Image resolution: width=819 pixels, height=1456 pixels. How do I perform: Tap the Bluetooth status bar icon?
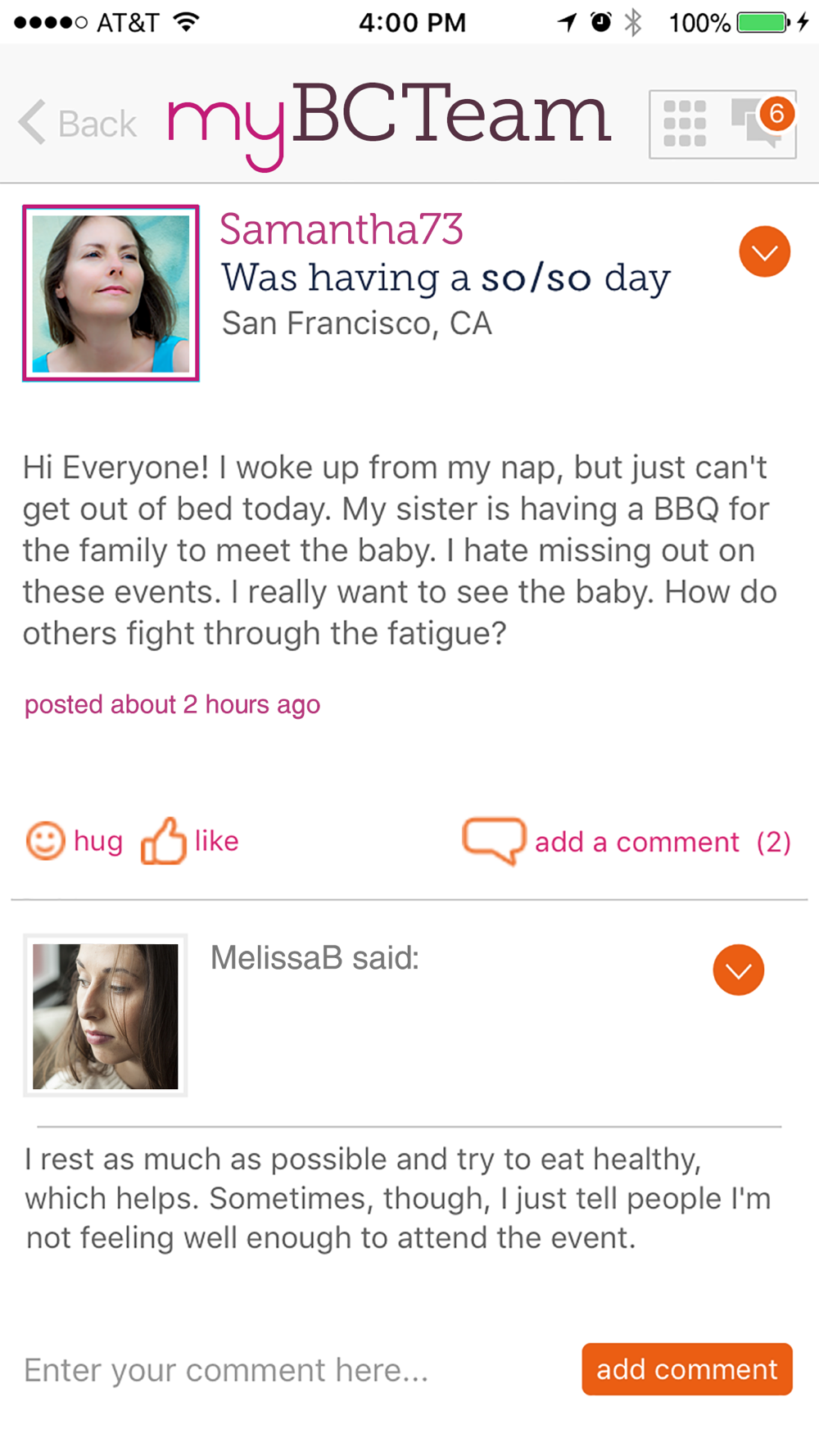(x=633, y=22)
